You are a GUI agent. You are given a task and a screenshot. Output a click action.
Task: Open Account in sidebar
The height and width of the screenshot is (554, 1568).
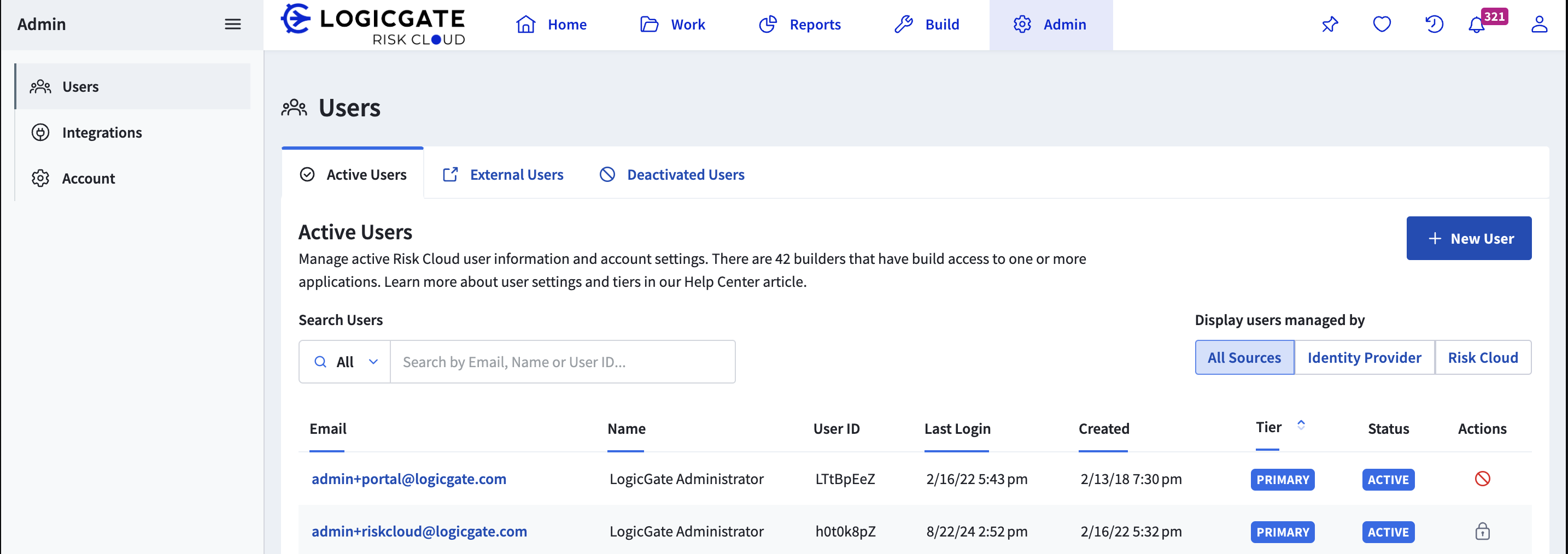(x=133, y=178)
